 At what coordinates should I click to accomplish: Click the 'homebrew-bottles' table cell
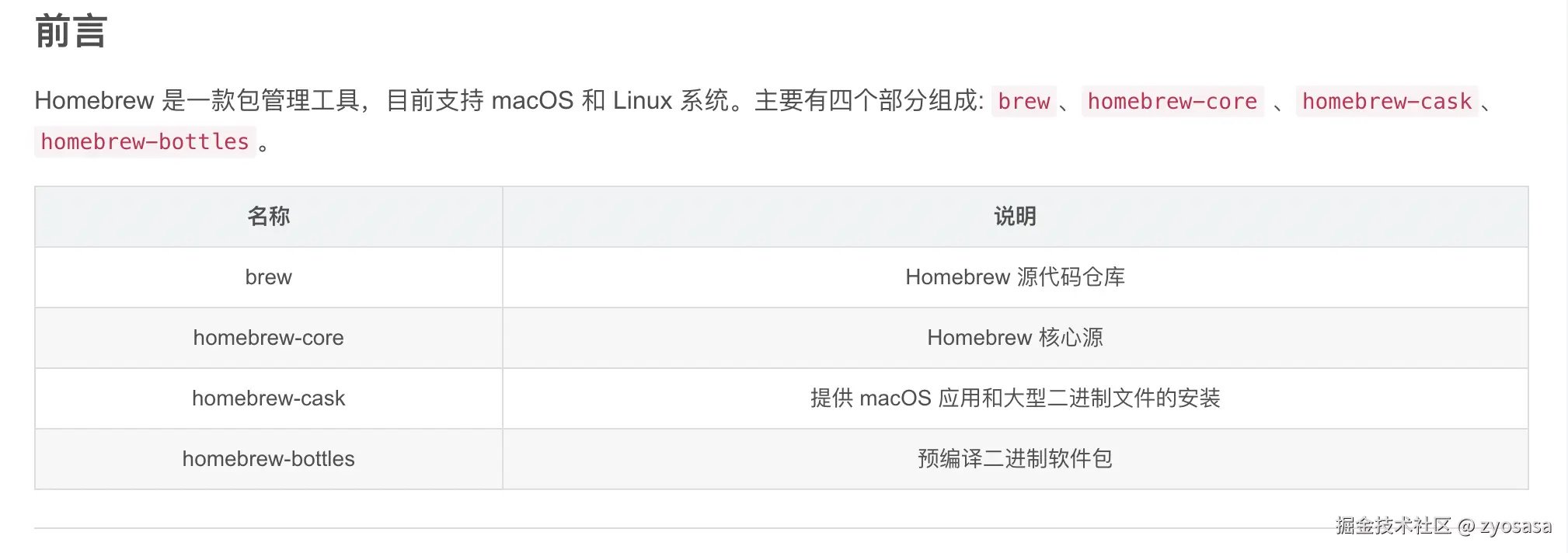click(x=268, y=459)
